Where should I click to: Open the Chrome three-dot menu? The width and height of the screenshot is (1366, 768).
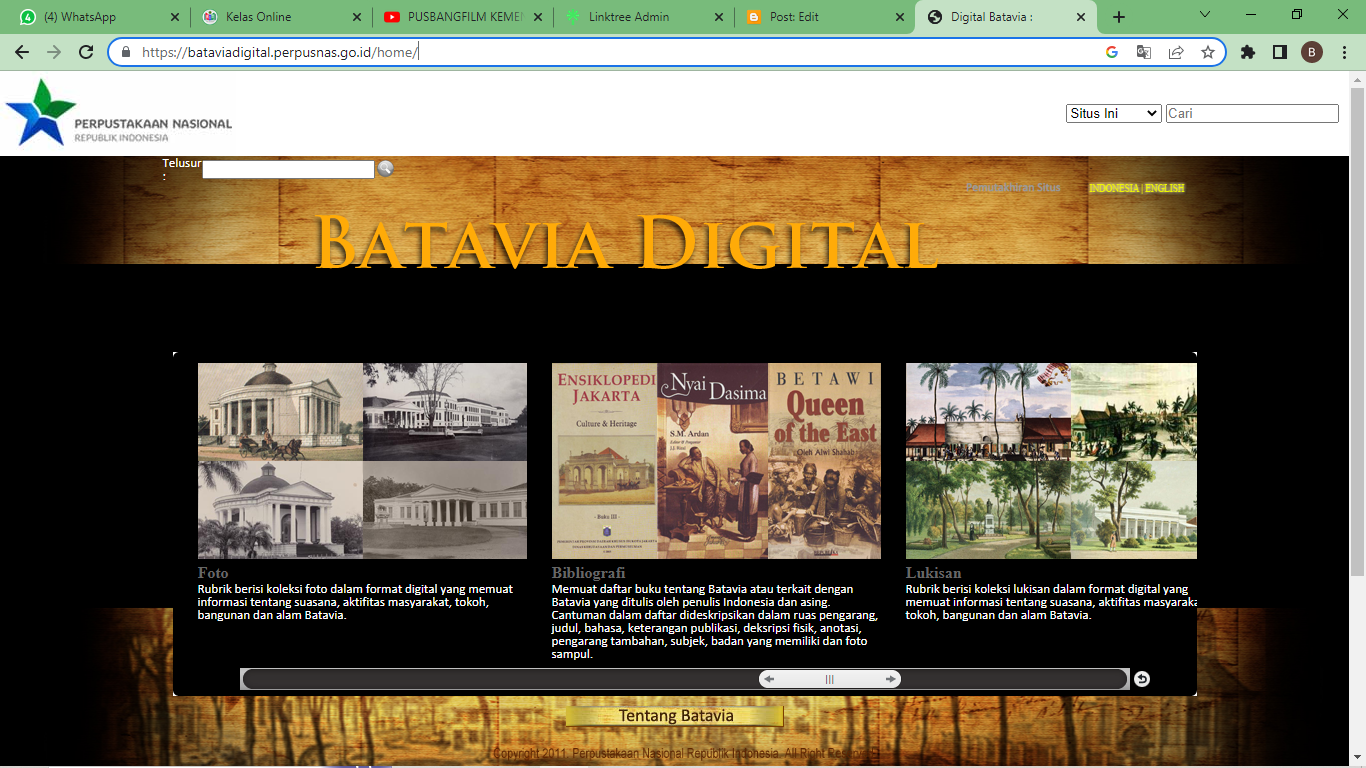1344,52
